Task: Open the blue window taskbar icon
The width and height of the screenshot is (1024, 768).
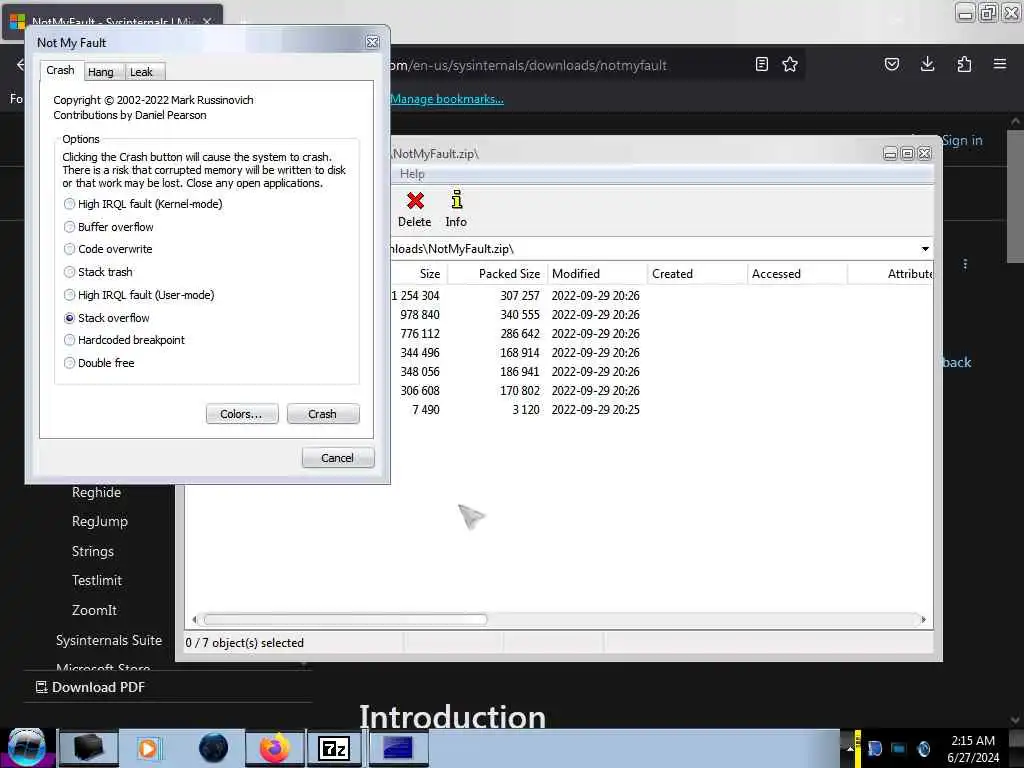Action: click(x=398, y=748)
